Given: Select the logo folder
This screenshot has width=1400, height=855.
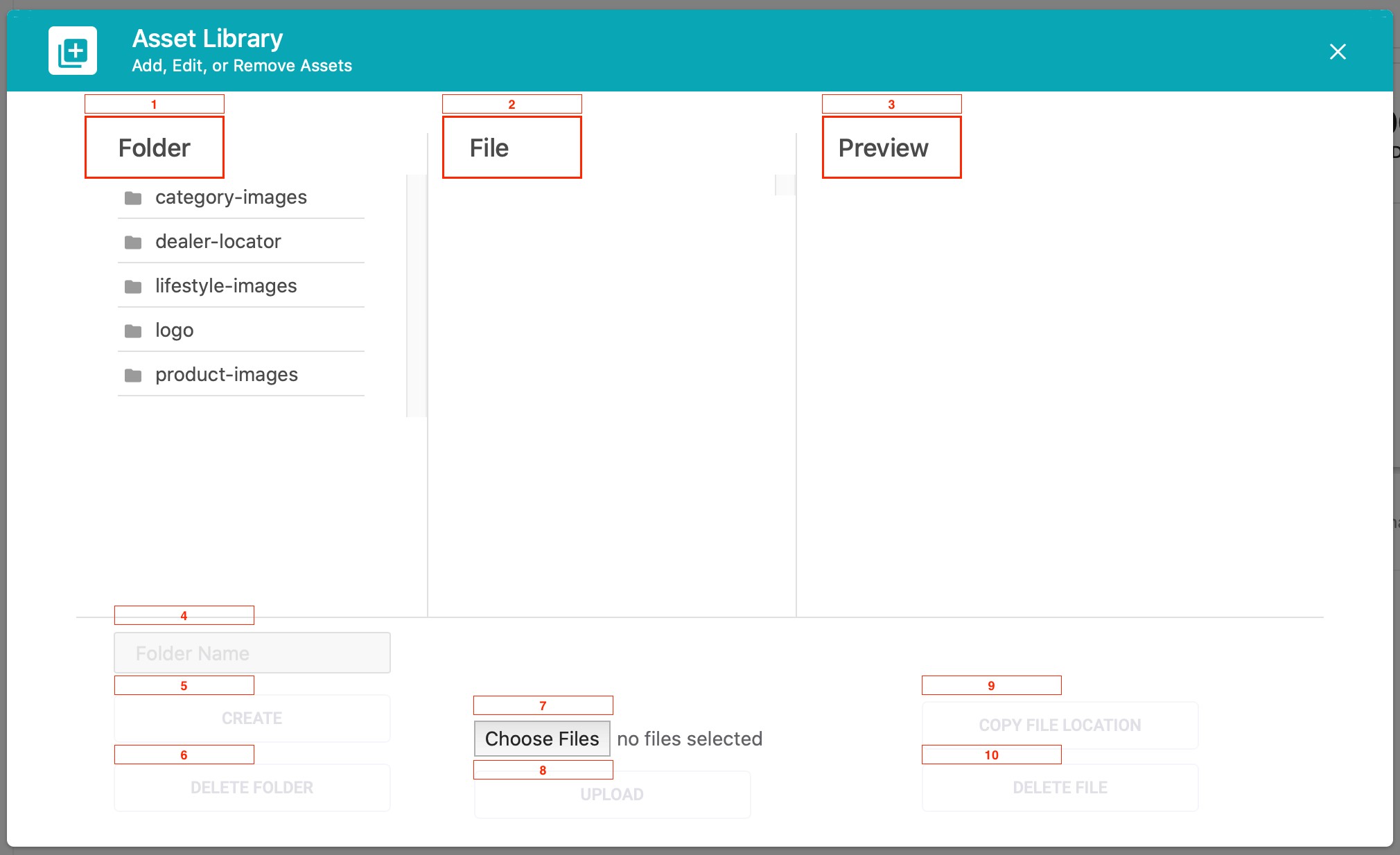Looking at the screenshot, I should pyautogui.click(x=241, y=330).
